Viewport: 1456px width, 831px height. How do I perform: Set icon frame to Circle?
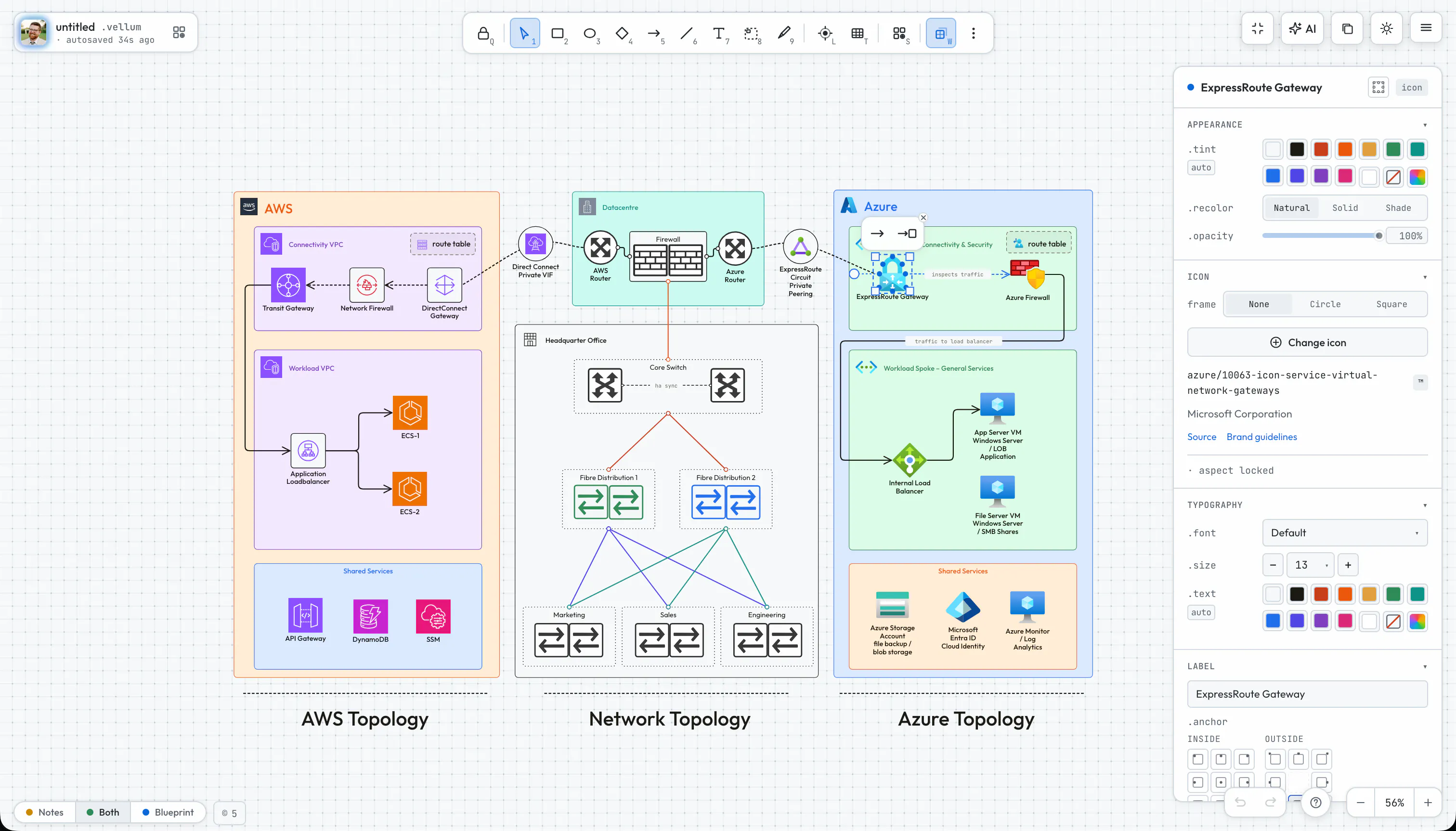click(x=1325, y=304)
